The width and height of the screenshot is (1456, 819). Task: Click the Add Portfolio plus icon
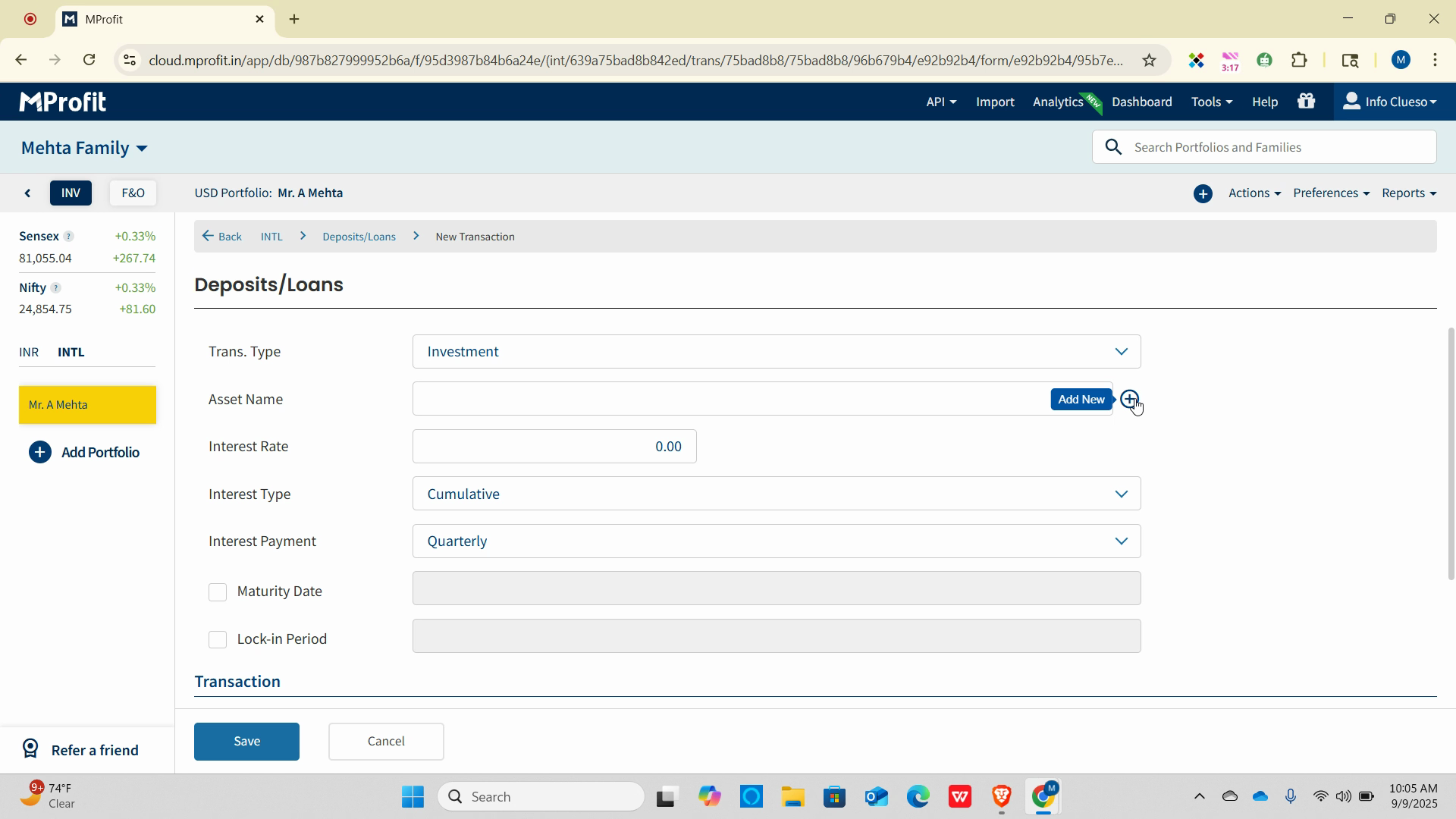coord(39,453)
